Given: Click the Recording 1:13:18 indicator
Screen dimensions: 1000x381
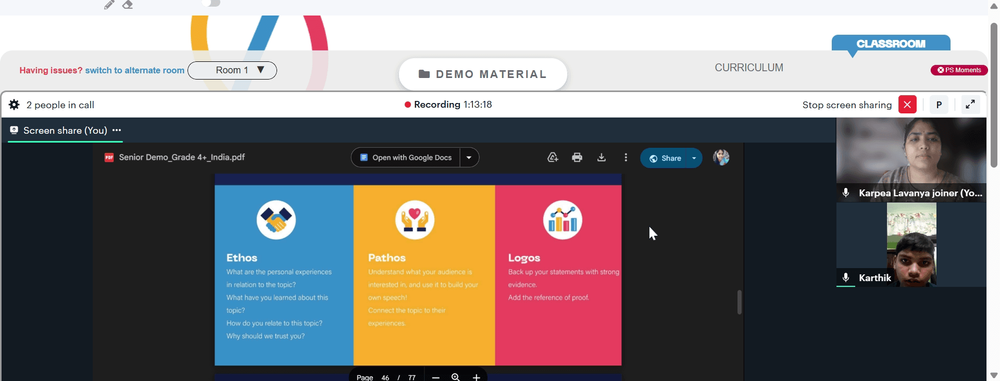Looking at the screenshot, I should click(448, 105).
